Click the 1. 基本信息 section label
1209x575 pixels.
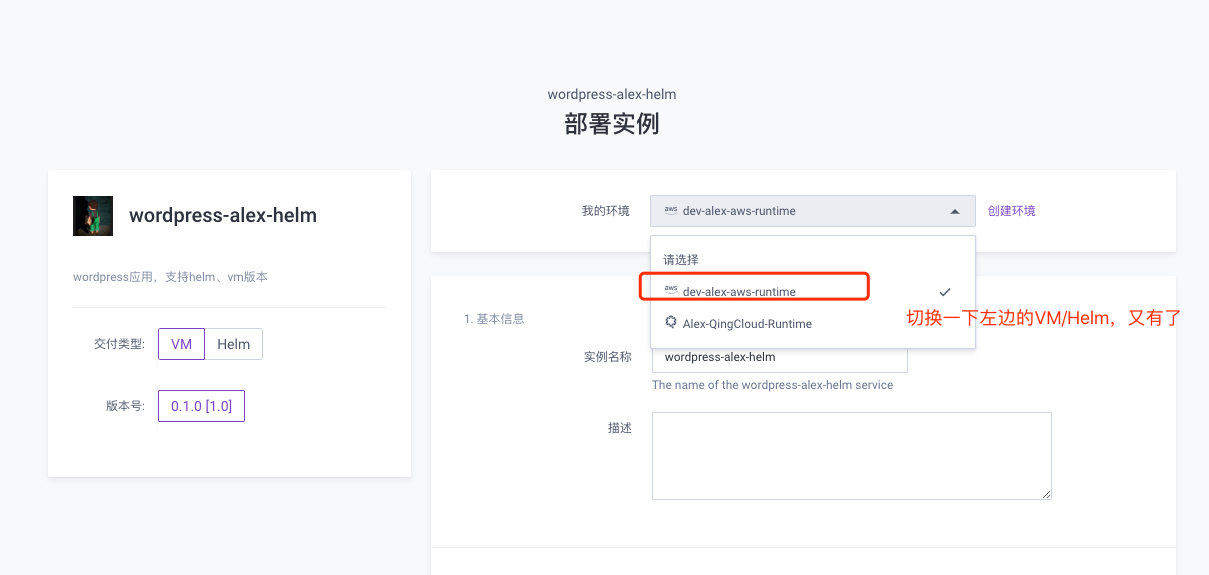(x=494, y=319)
